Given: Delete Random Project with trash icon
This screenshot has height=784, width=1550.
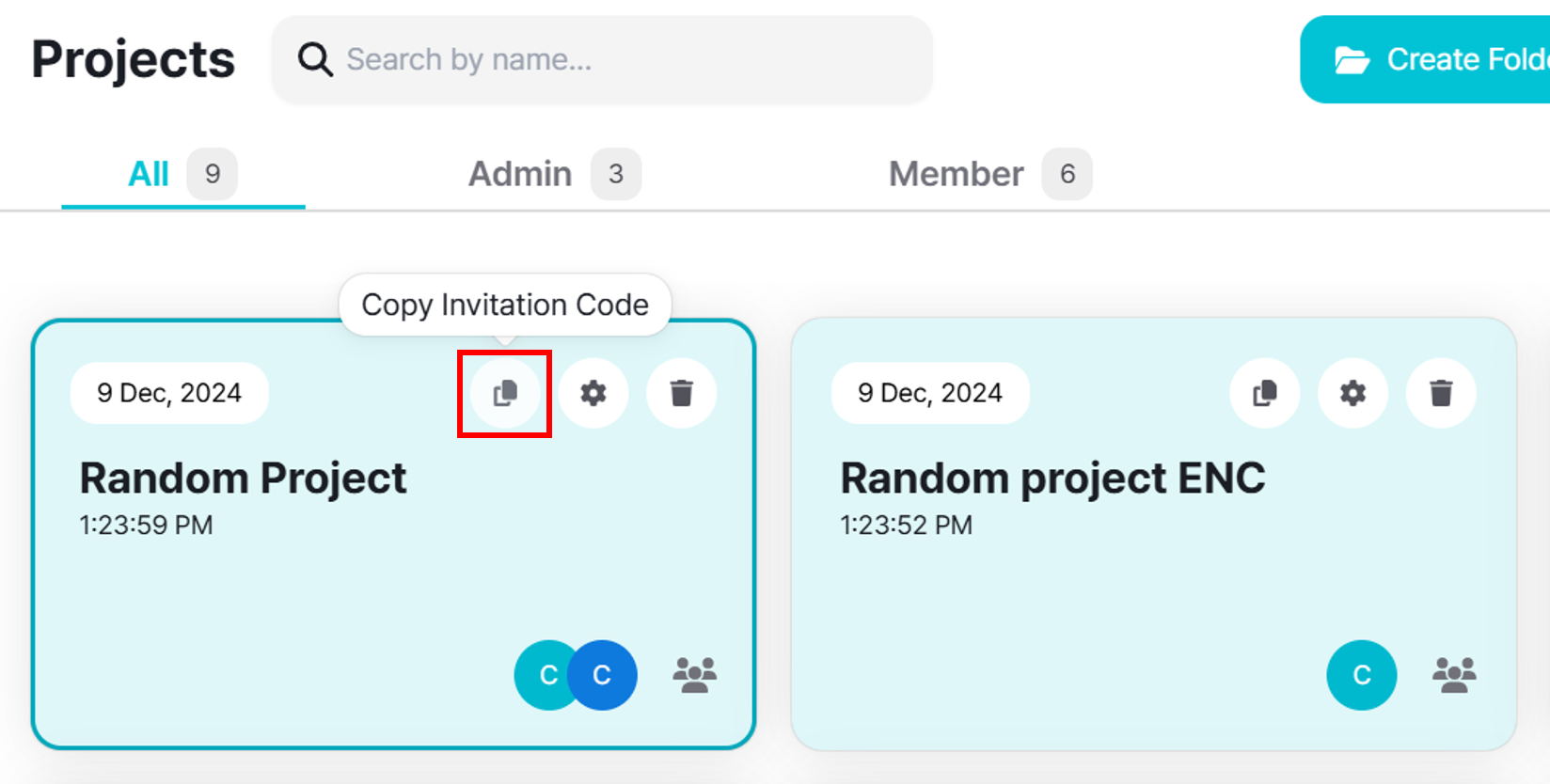Looking at the screenshot, I should (682, 393).
